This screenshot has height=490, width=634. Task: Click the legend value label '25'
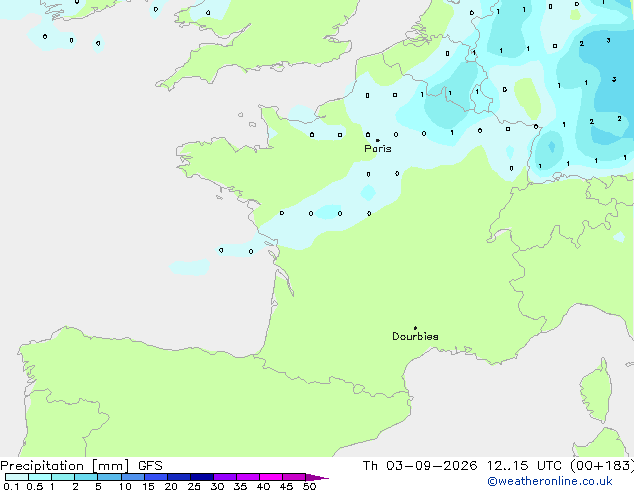click(x=194, y=486)
